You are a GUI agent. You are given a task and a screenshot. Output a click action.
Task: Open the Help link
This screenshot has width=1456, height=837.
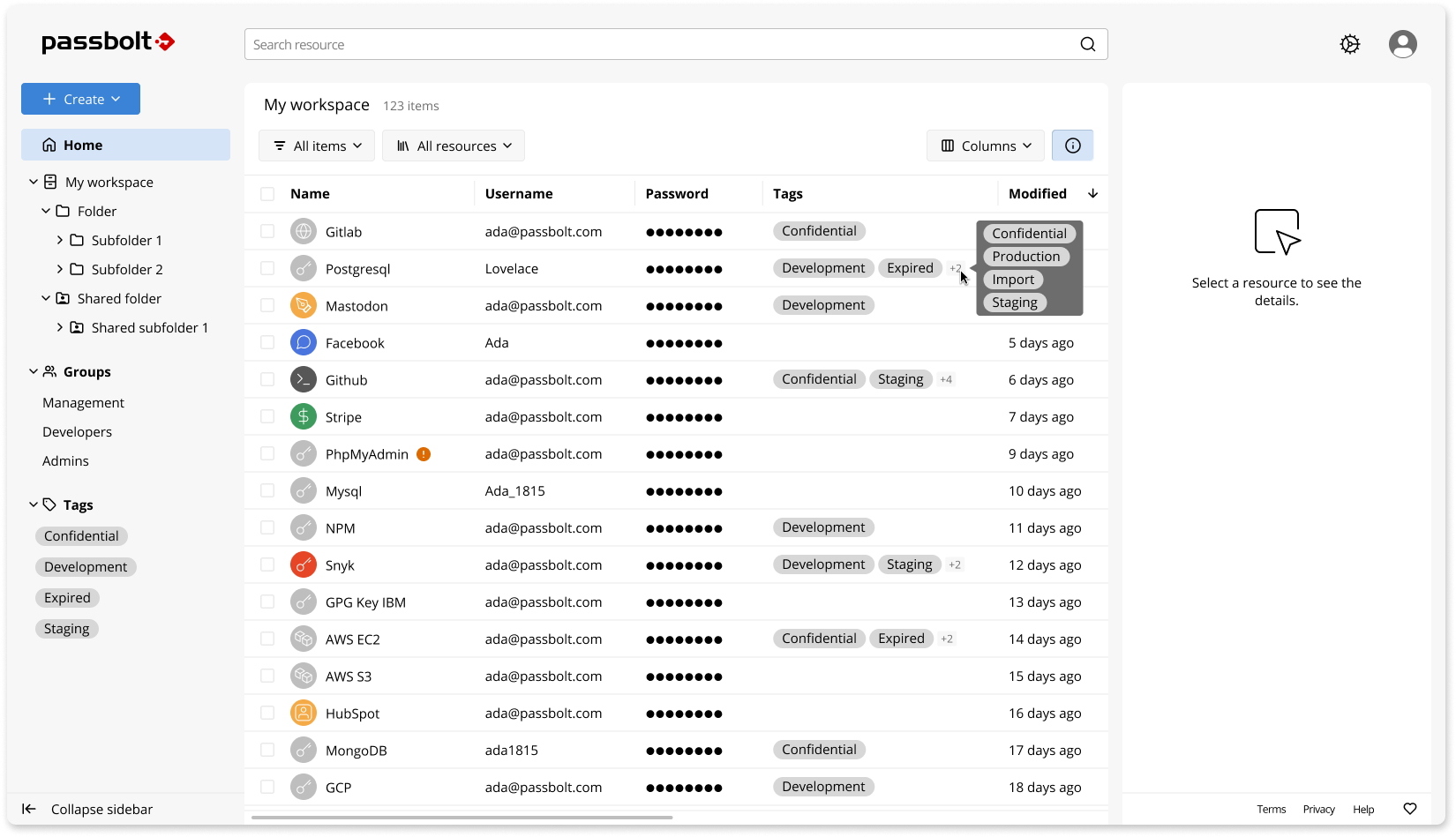click(1363, 809)
